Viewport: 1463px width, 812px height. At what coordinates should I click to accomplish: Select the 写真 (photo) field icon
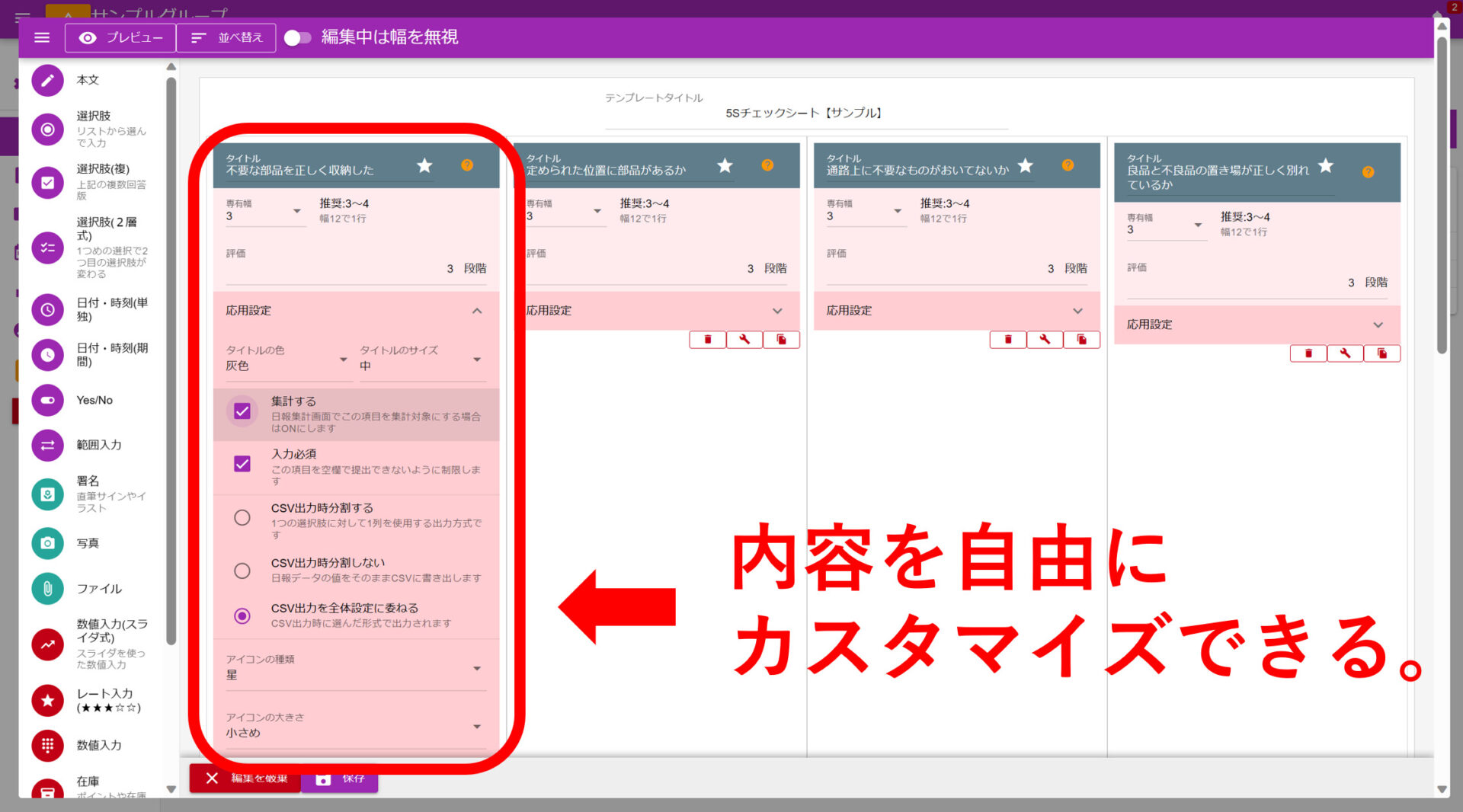[x=47, y=543]
